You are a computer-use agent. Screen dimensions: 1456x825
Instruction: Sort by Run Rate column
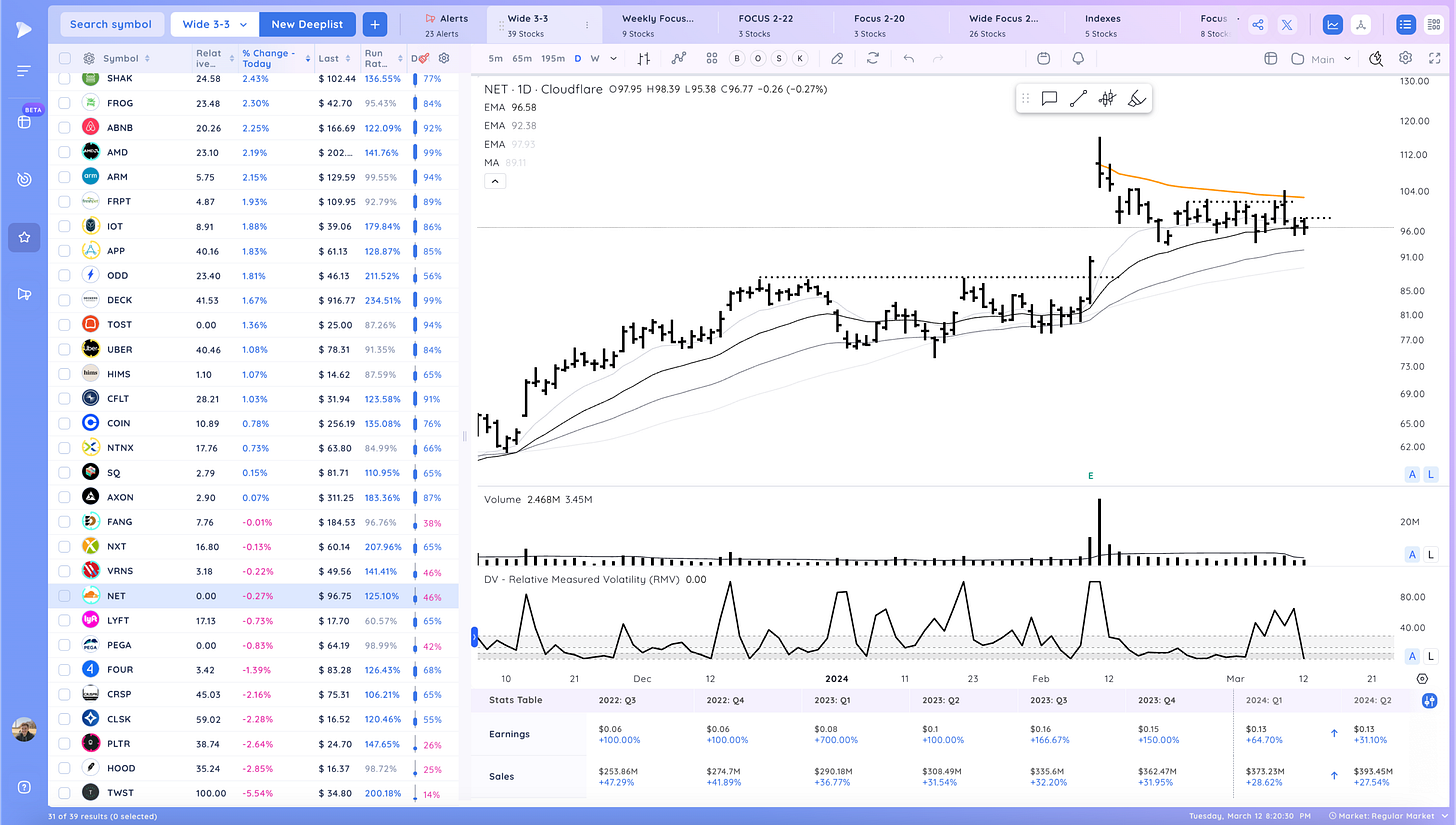click(379, 59)
